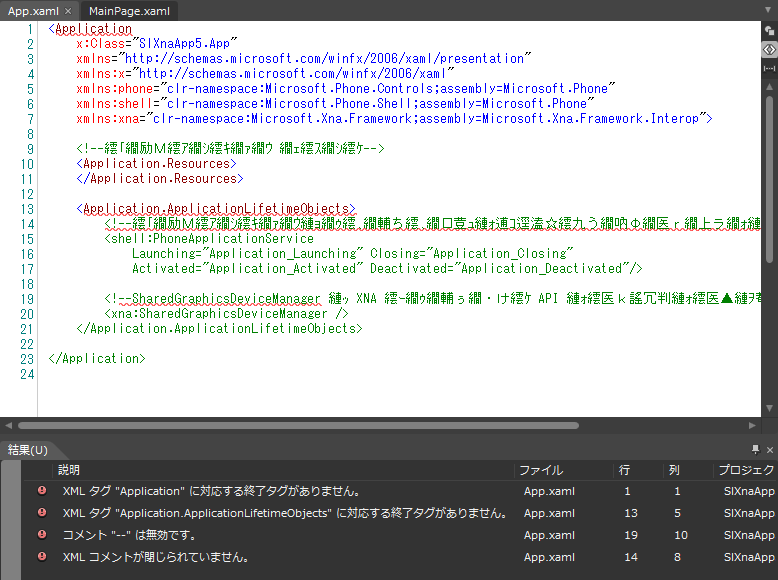This screenshot has height=580, width=778.
Task: Click Application.ApplicationLifetimeObjects opening tag line 13
Action: [x=216, y=208]
